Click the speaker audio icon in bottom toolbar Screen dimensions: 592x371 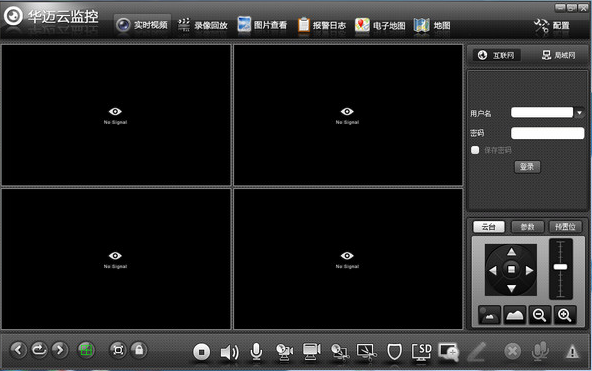[229, 352]
